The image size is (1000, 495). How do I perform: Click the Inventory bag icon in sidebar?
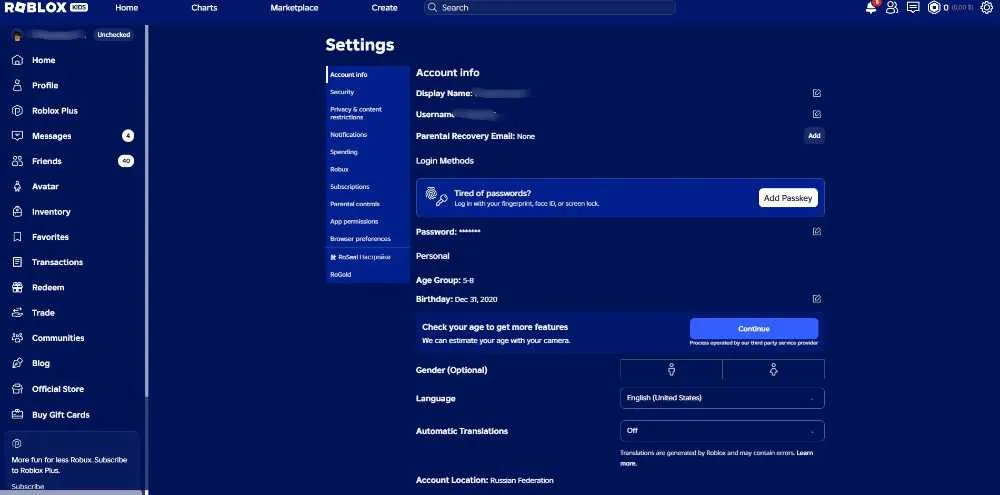pyautogui.click(x=18, y=212)
